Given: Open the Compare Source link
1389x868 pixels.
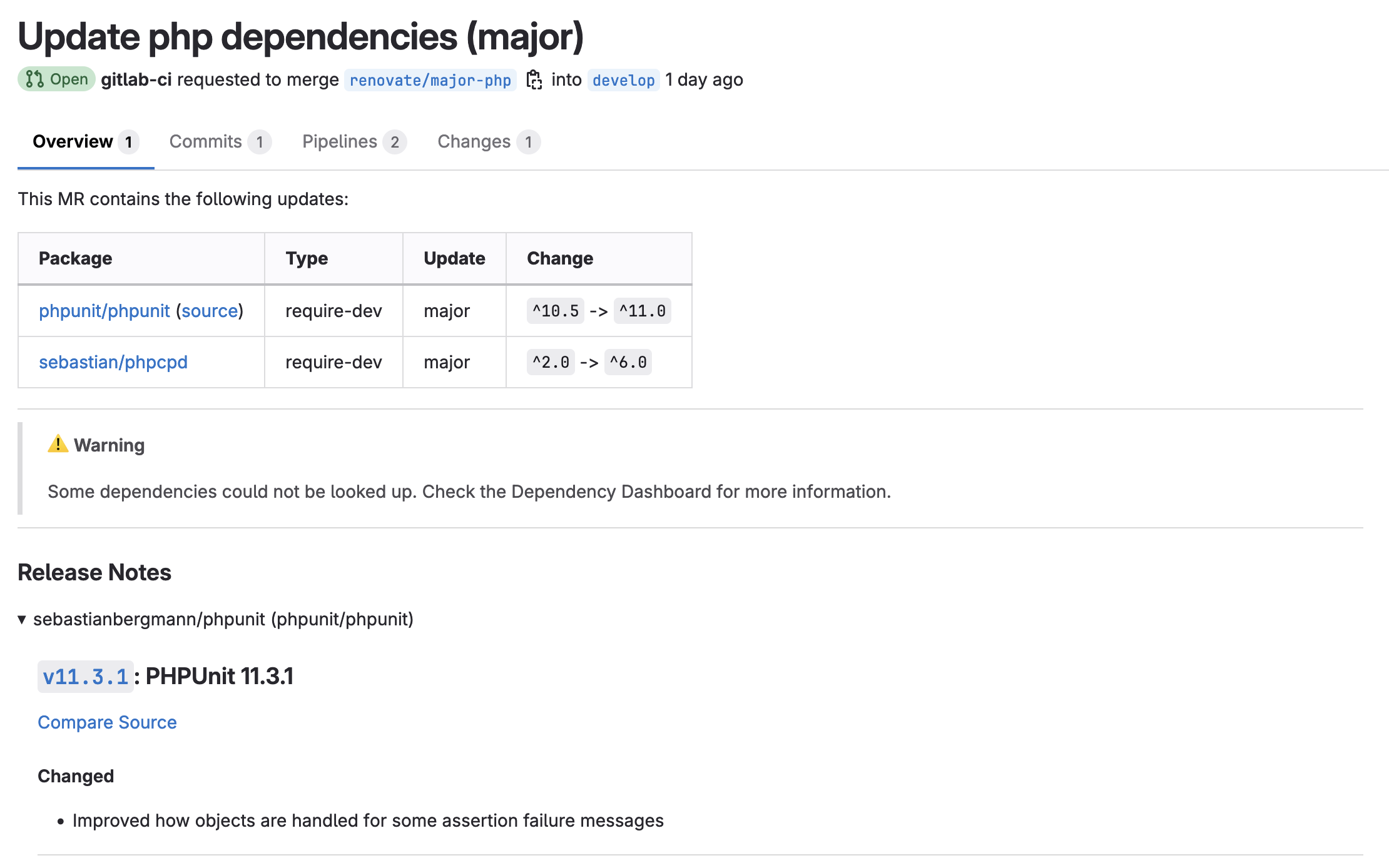Looking at the screenshot, I should [x=107, y=722].
